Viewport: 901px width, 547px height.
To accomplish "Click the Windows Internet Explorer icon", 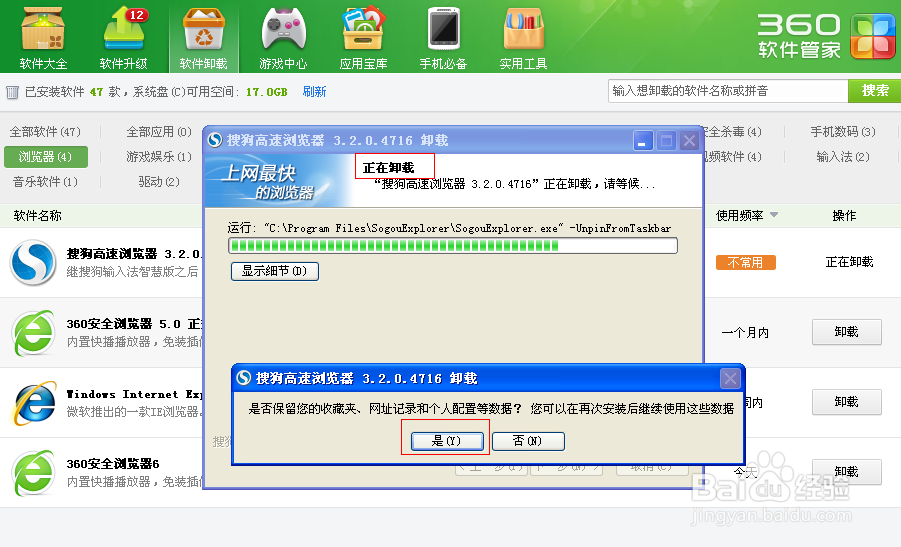I will coord(34,403).
